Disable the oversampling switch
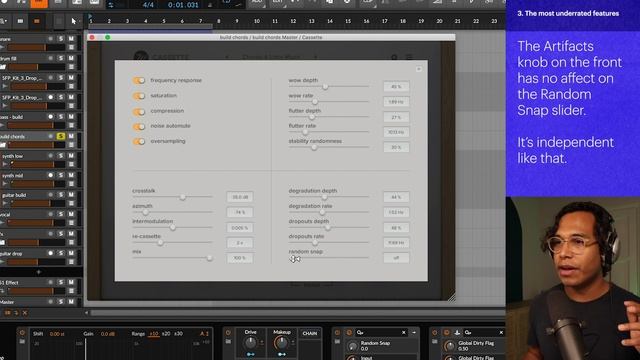The height and width of the screenshot is (360, 640). (x=139, y=142)
